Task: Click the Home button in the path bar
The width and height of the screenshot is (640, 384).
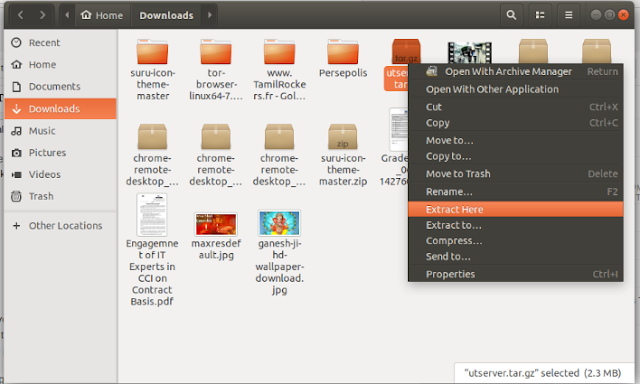Action: tap(102, 15)
